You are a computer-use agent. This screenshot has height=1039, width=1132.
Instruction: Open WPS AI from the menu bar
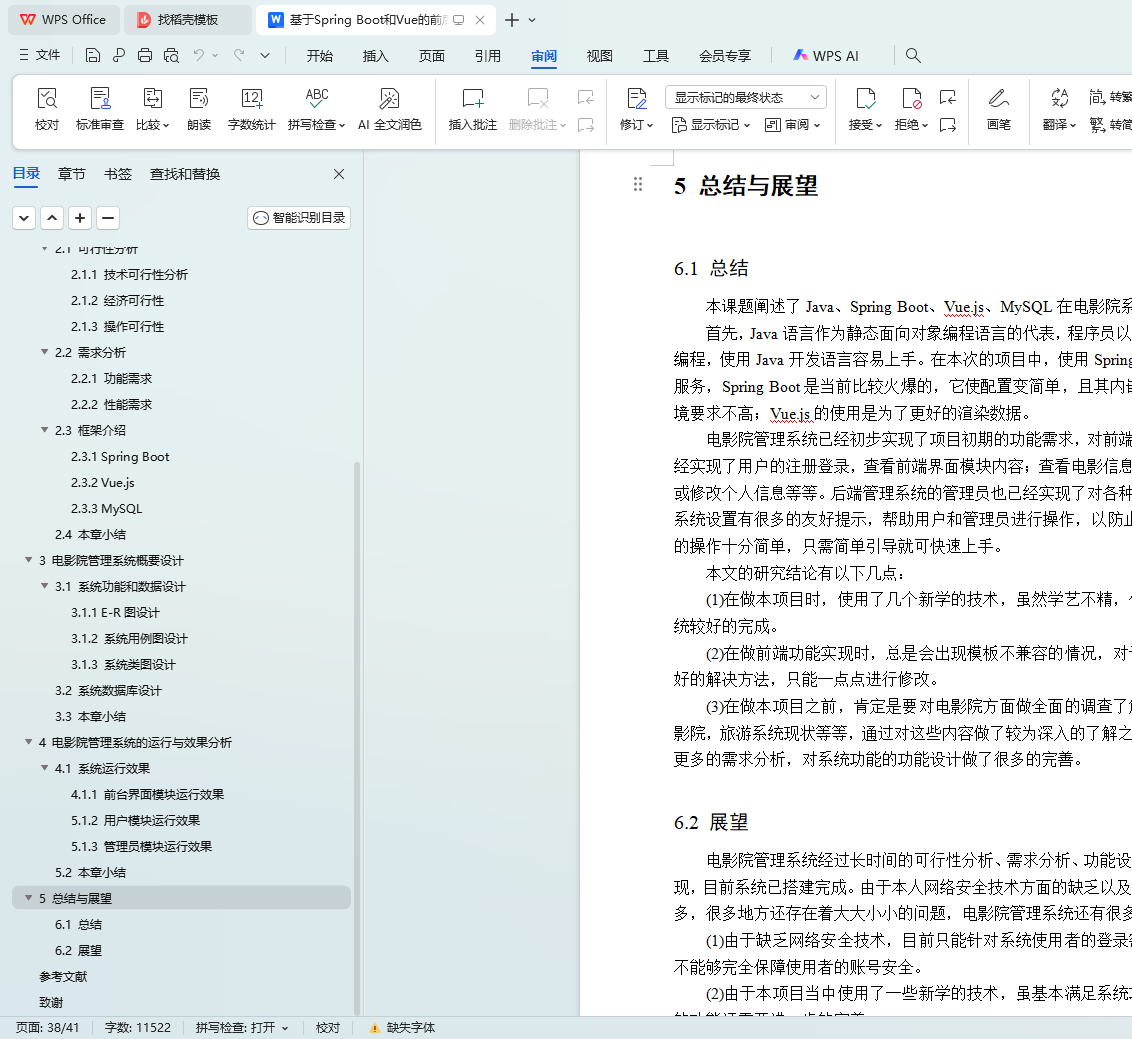(x=826, y=56)
